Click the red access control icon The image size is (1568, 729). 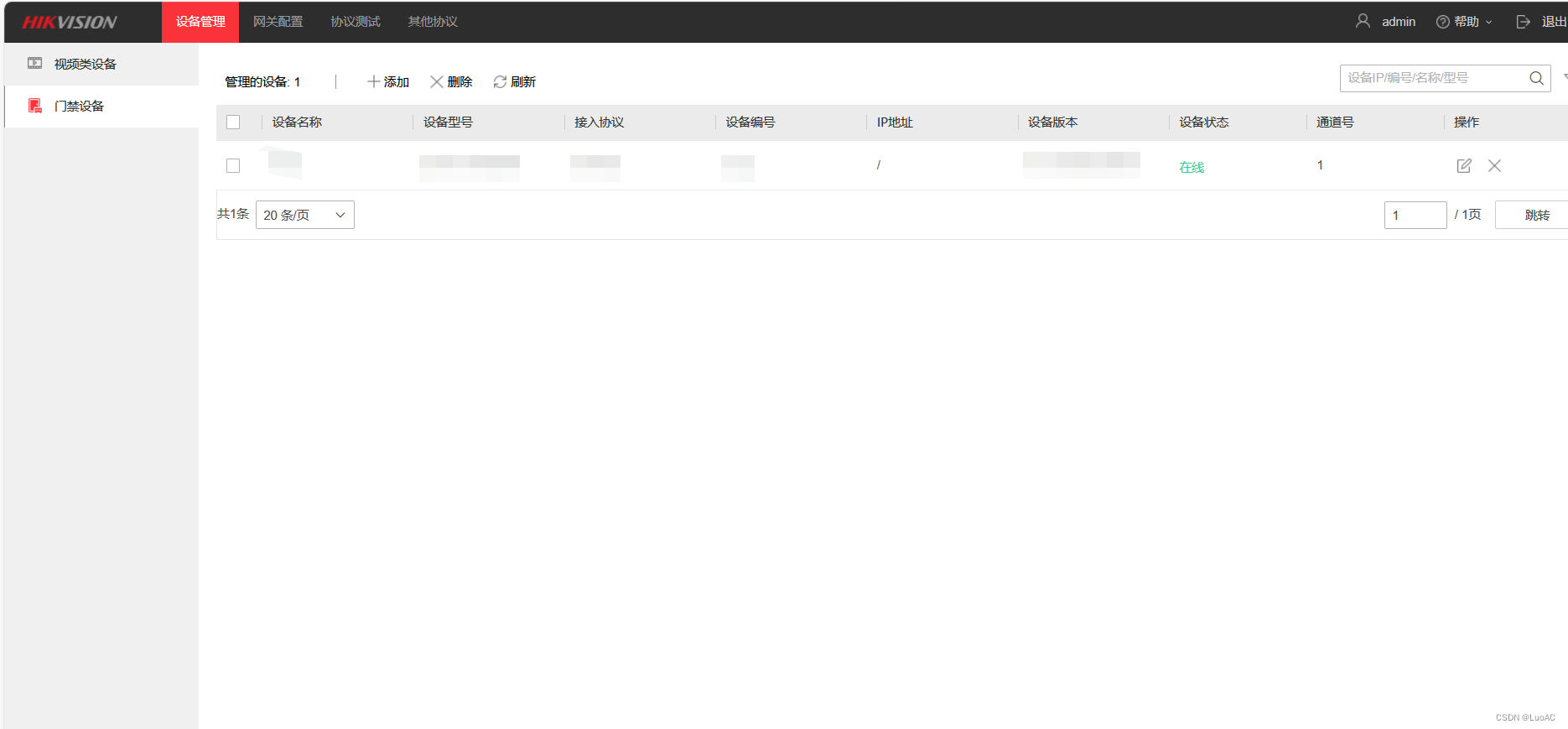pyautogui.click(x=34, y=106)
